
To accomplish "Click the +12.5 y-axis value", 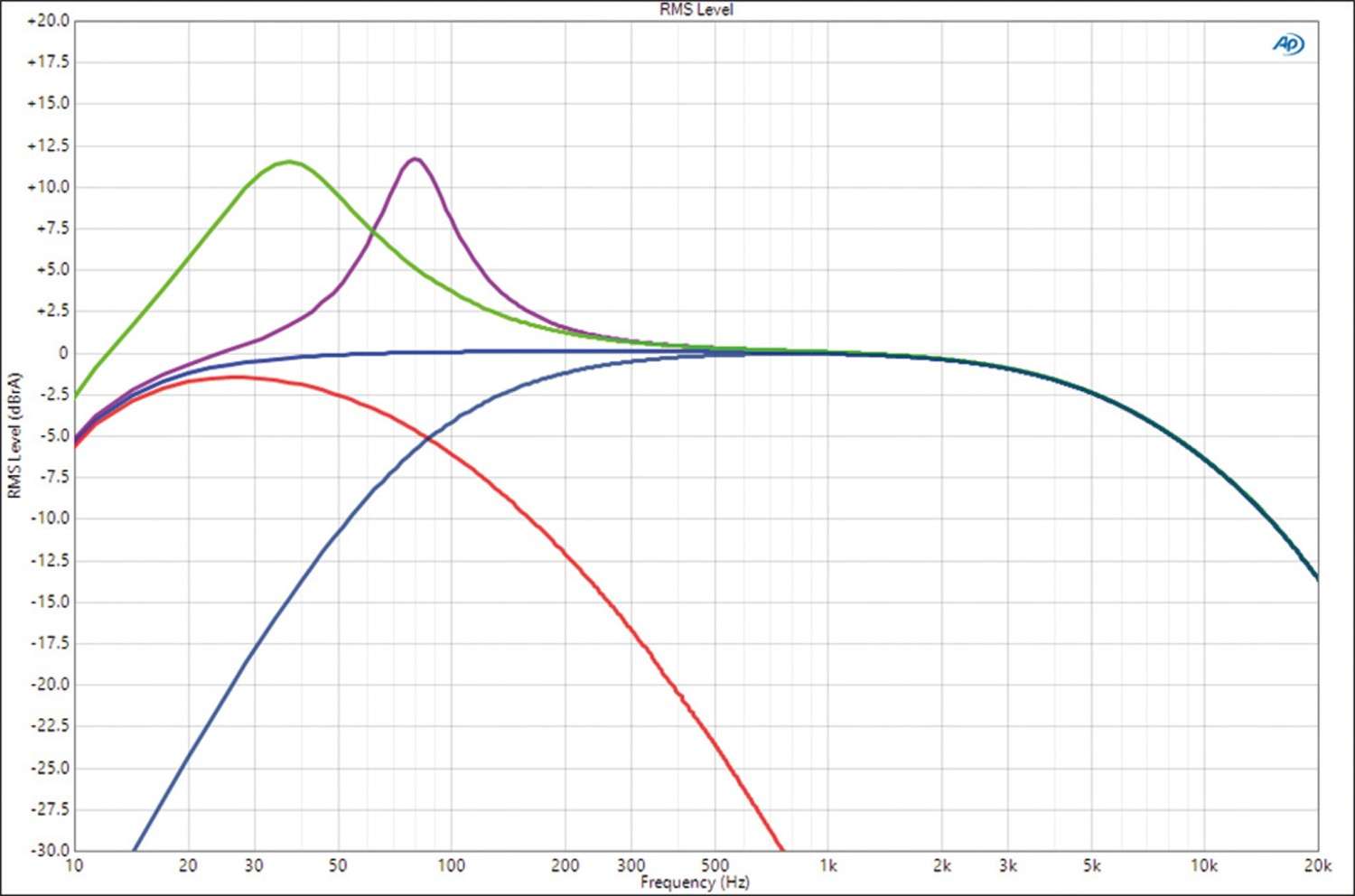I will (48, 145).
